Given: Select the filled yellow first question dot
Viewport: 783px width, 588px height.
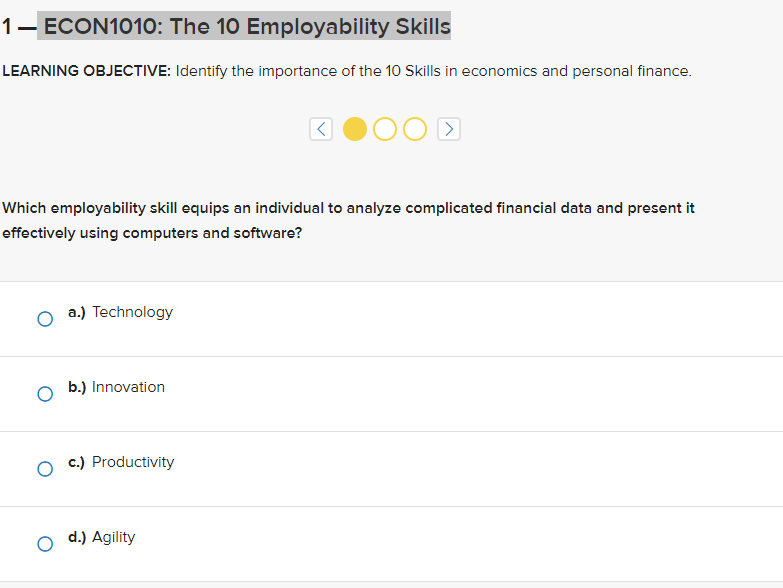Looking at the screenshot, I should pos(355,129).
